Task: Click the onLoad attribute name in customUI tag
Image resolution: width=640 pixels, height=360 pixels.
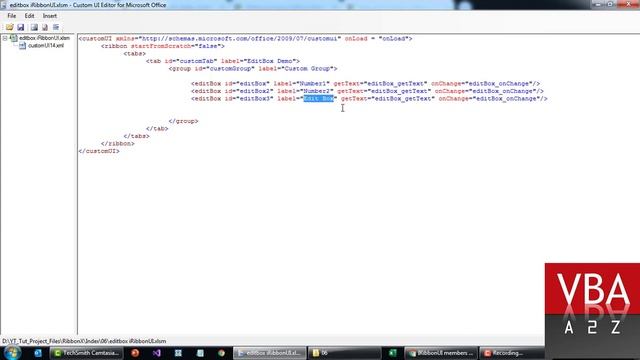Action: [x=356, y=38]
